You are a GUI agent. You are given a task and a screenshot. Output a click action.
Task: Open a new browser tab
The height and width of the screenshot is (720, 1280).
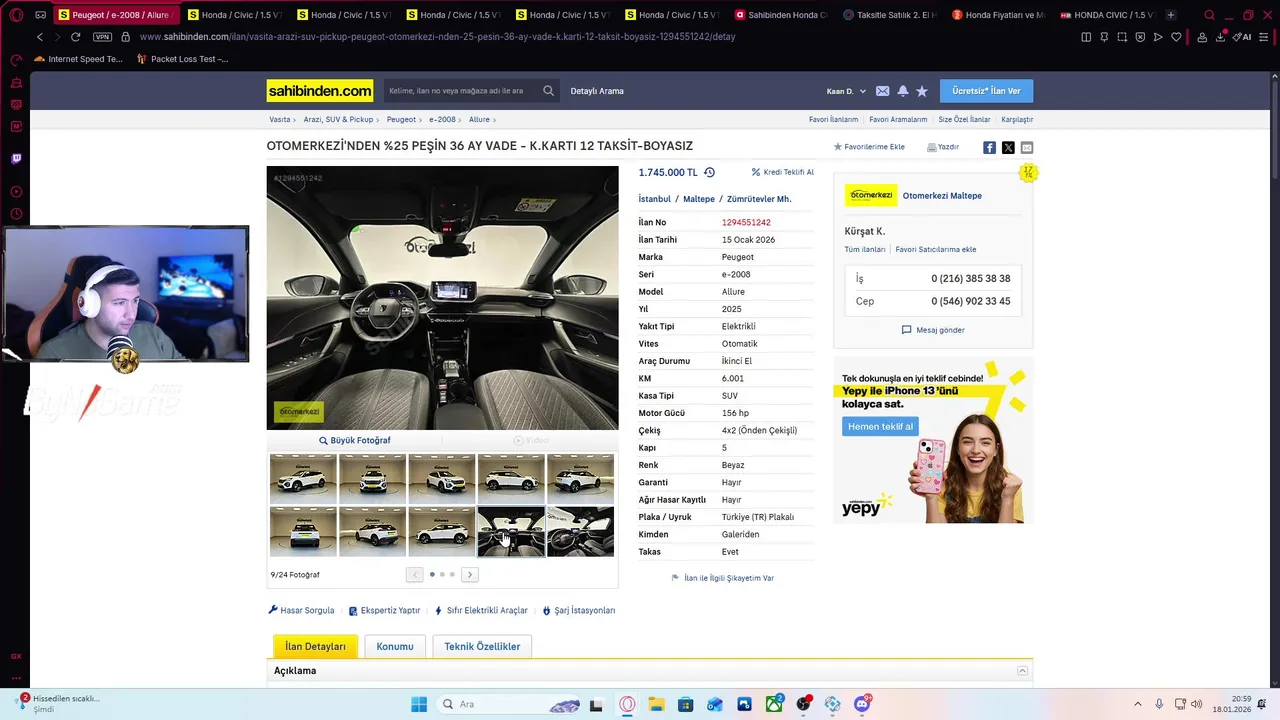click(1171, 15)
